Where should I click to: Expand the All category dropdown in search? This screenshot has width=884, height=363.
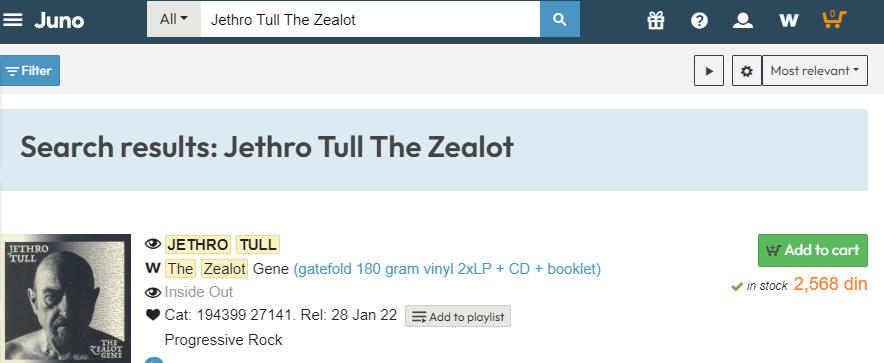click(x=174, y=20)
